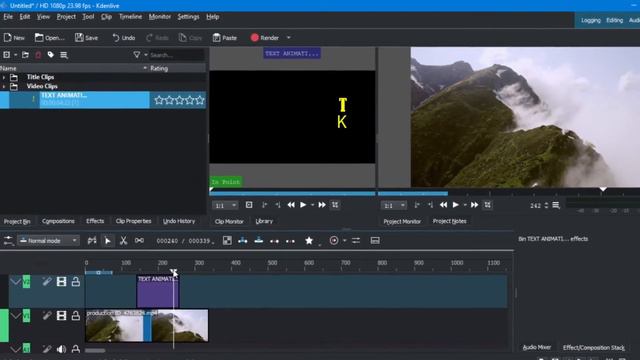Image resolution: width=640 pixels, height=360 pixels.
Task: Select the razor cut tool in timeline toolbar
Action: click(123, 240)
